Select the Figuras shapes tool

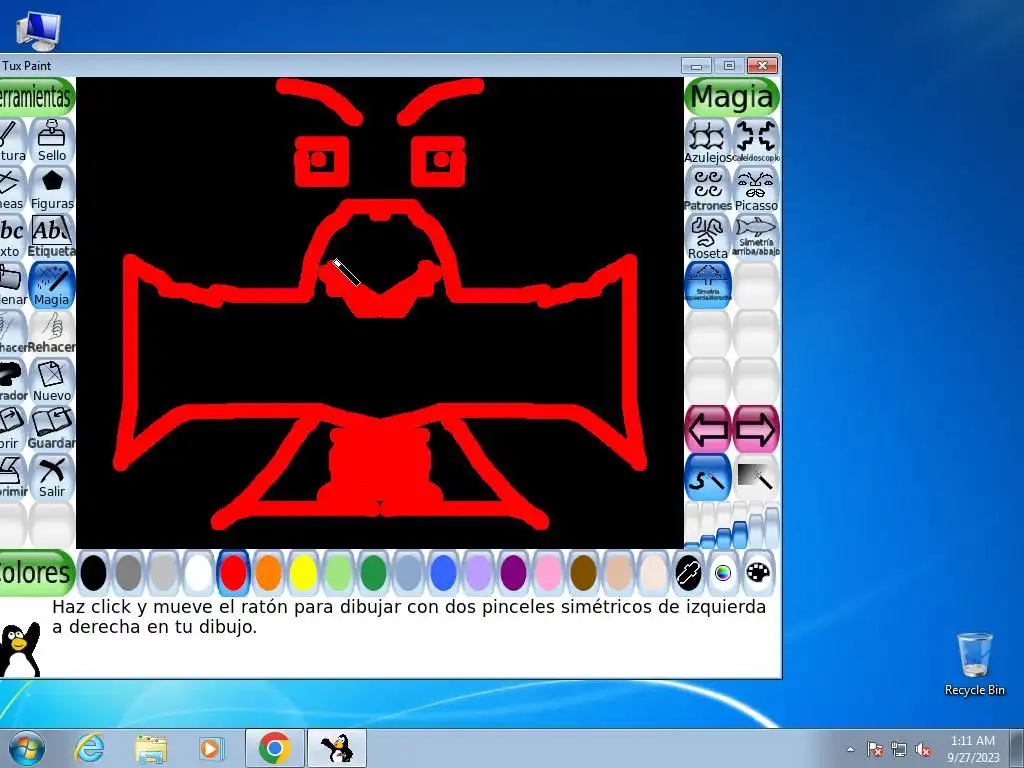pyautogui.click(x=52, y=189)
